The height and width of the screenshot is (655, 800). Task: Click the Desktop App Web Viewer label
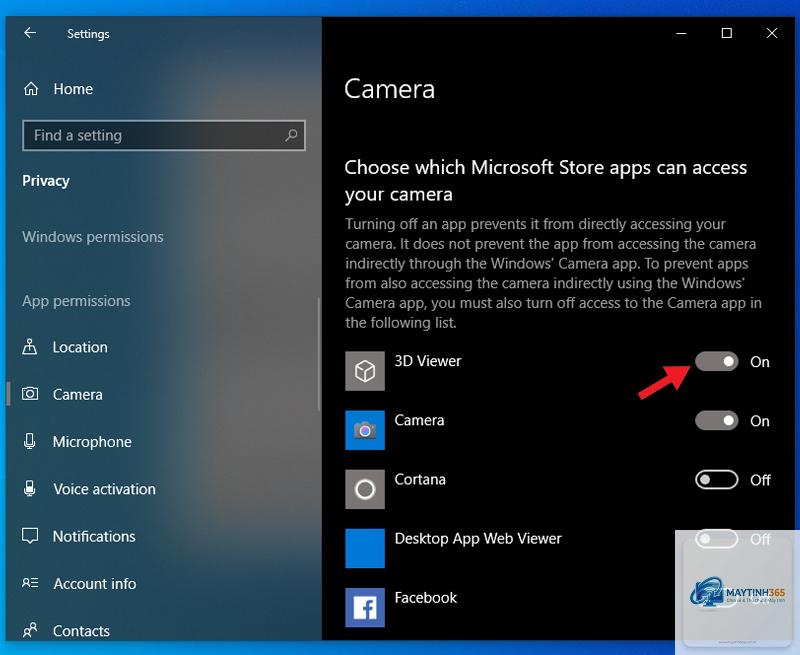478,539
